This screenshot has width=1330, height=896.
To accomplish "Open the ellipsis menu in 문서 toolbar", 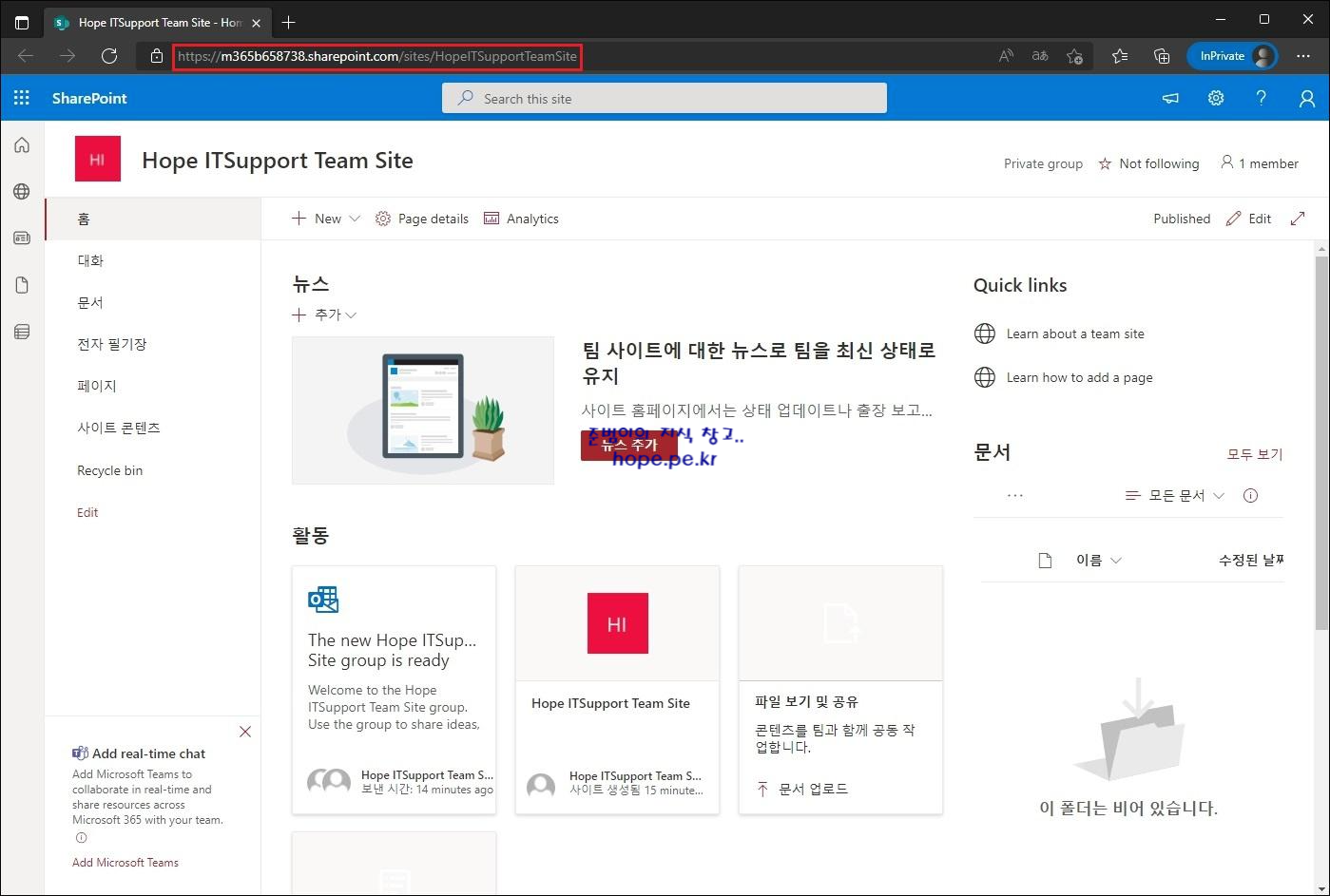I will (1015, 495).
